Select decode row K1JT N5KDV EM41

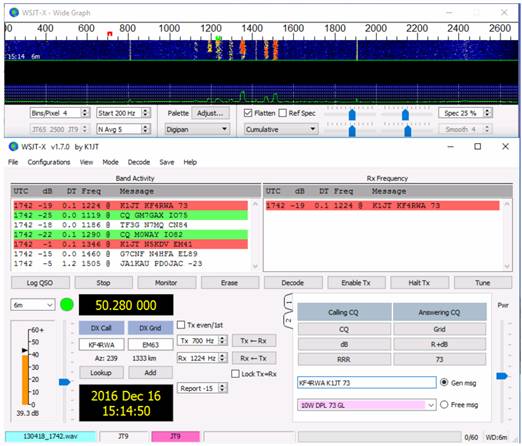[x=131, y=244]
